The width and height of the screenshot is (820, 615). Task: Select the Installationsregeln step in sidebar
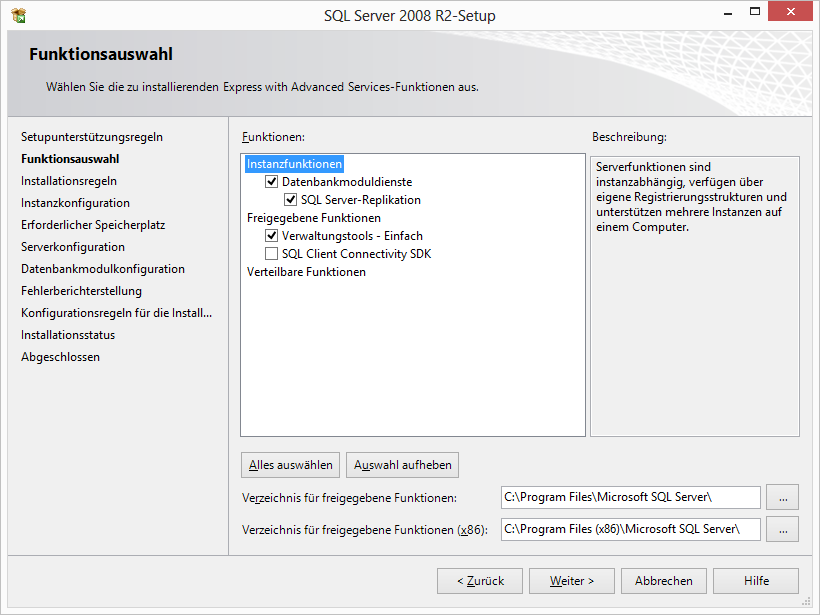click(69, 181)
